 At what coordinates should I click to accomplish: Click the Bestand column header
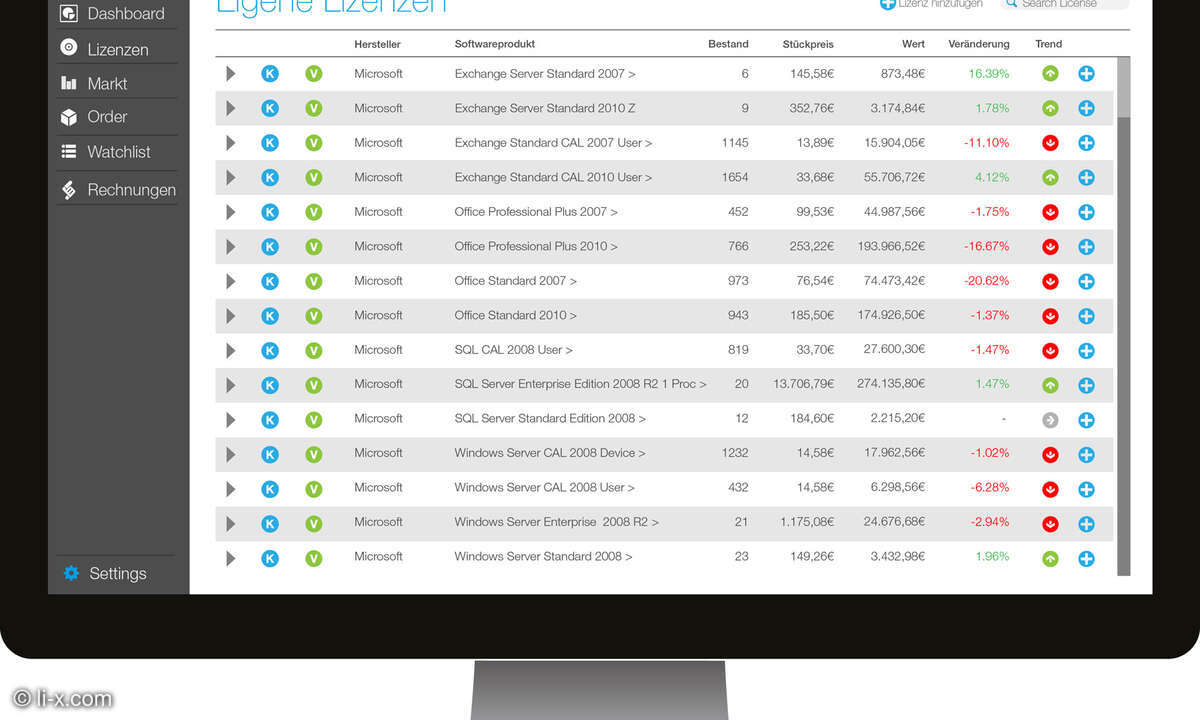pos(728,44)
